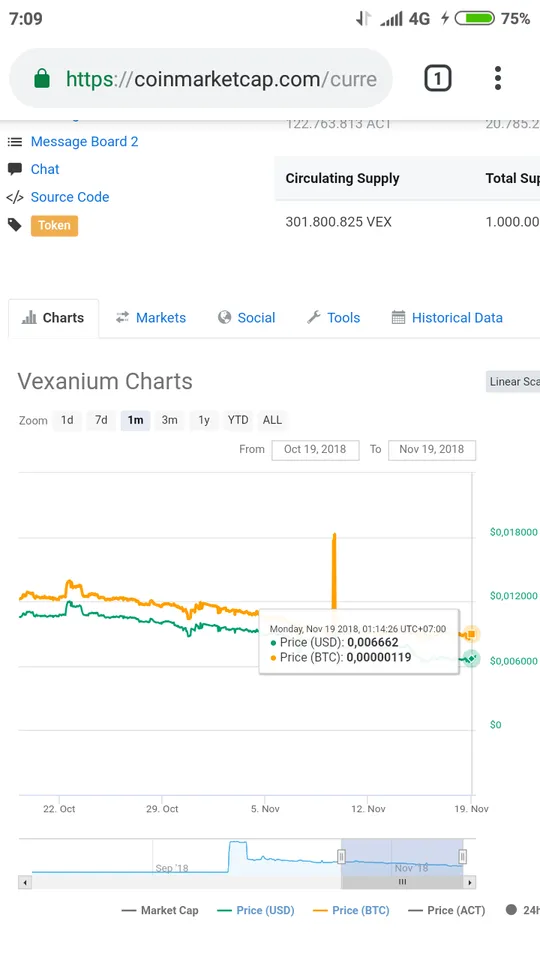Image resolution: width=540 pixels, height=960 pixels.
Task: Click the Message Board list icon
Action: coord(15,141)
